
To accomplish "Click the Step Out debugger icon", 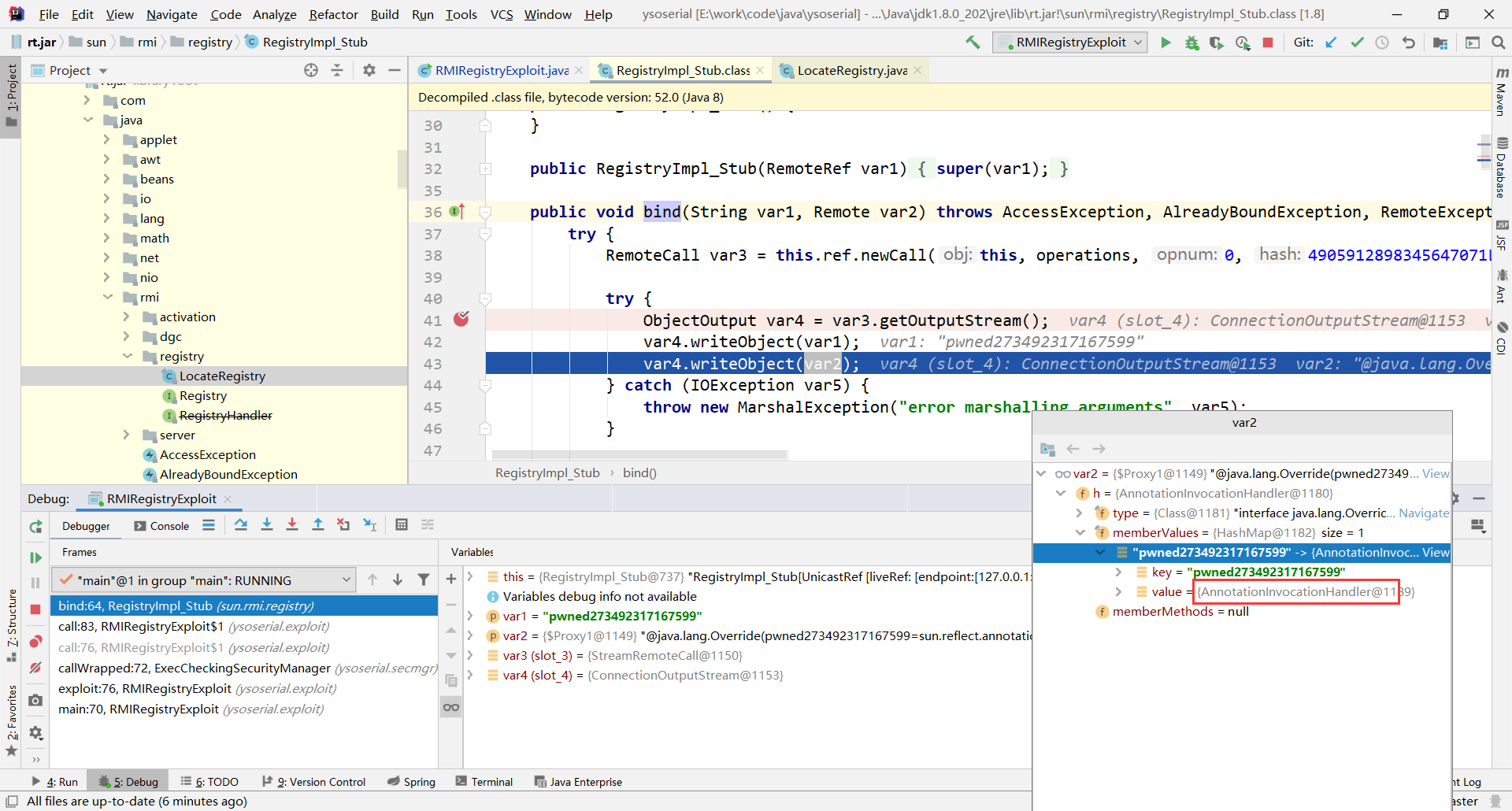I will point(318,525).
